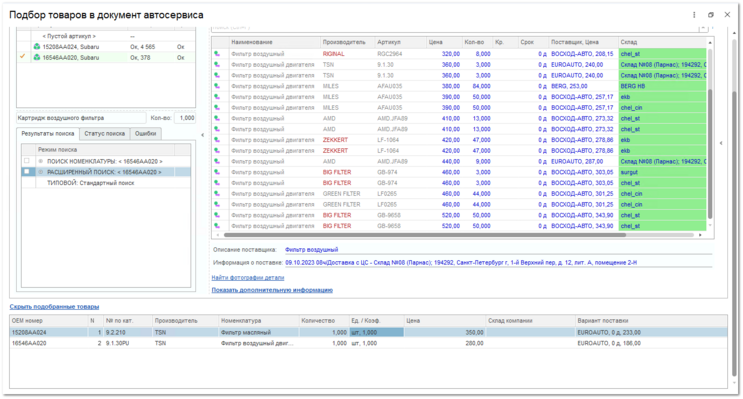Click the scroll-up arrow of the results table
Viewport: 743px width, 399px height.
[x=709, y=43]
